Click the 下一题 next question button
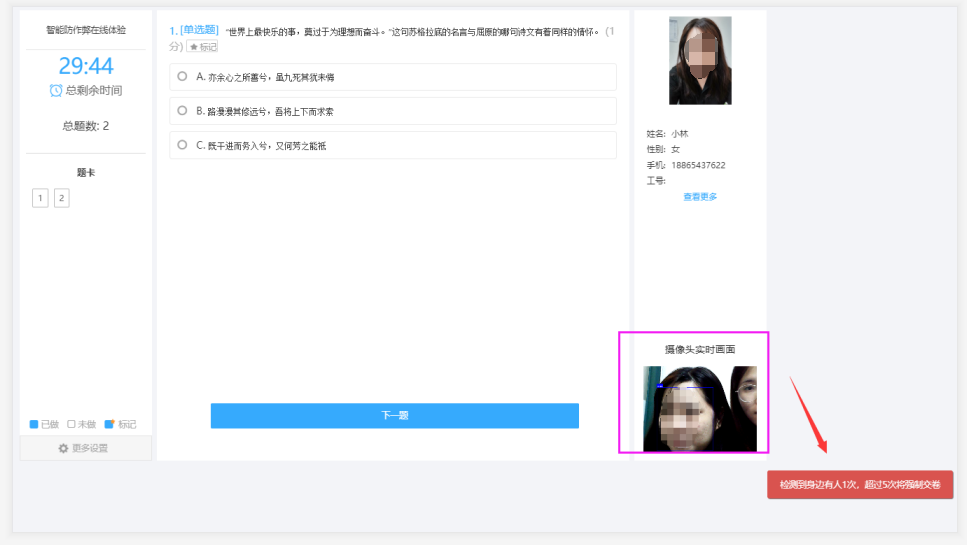This screenshot has height=545, width=967. (x=395, y=416)
